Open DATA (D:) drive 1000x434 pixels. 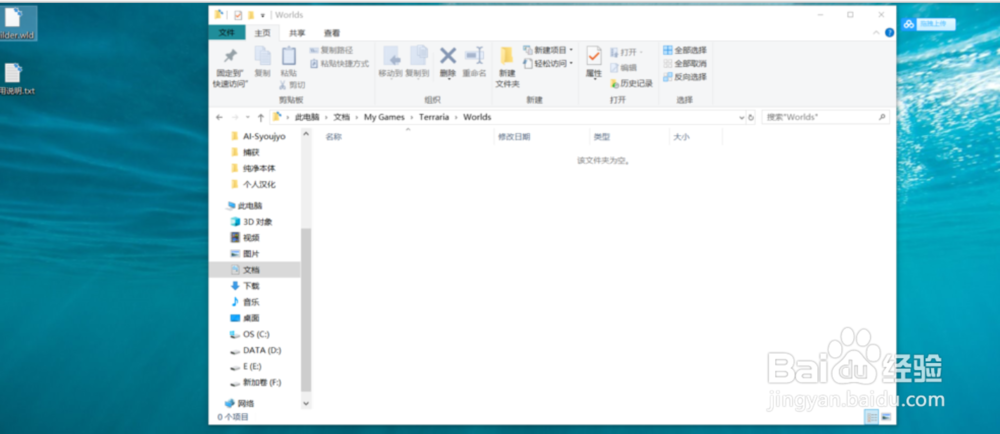(x=256, y=351)
